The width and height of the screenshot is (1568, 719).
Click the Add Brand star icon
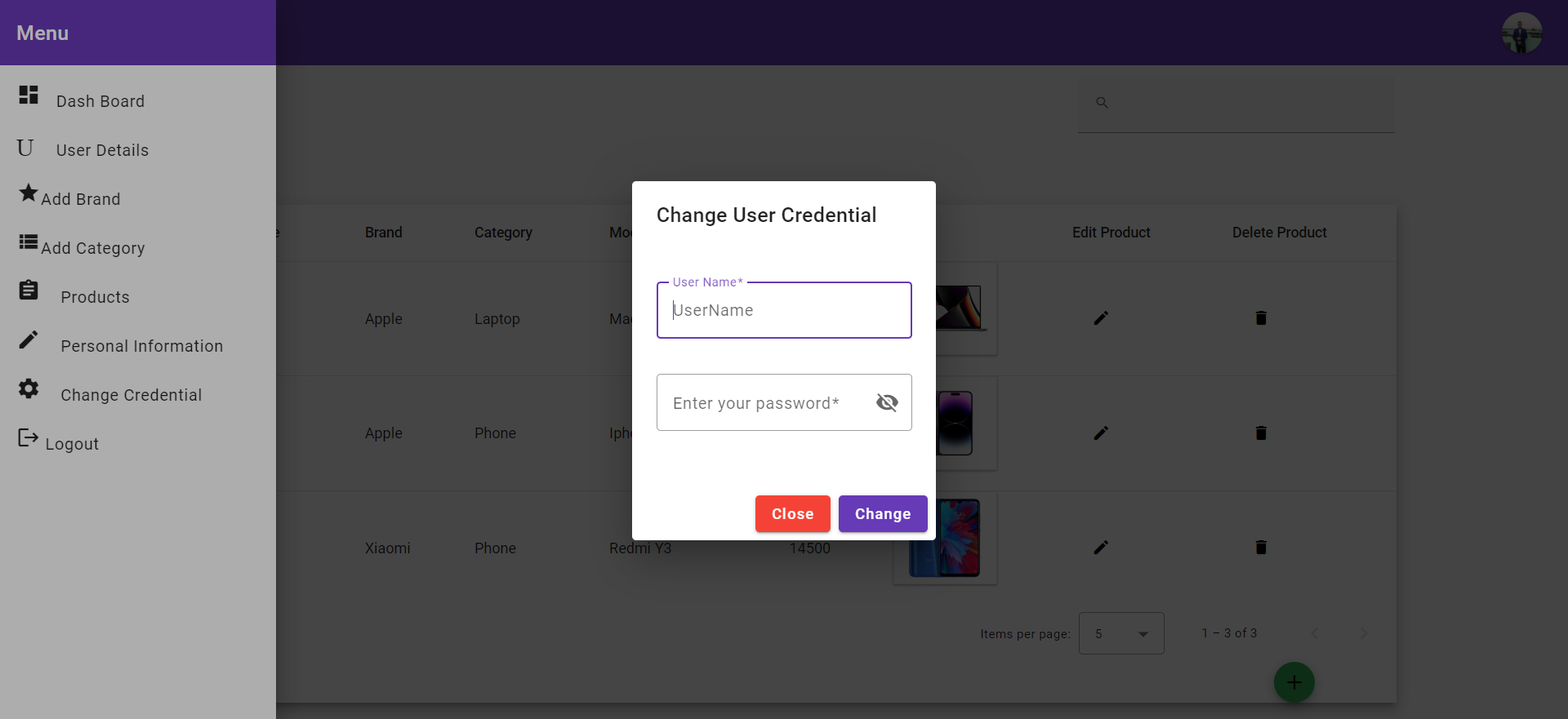(27, 193)
